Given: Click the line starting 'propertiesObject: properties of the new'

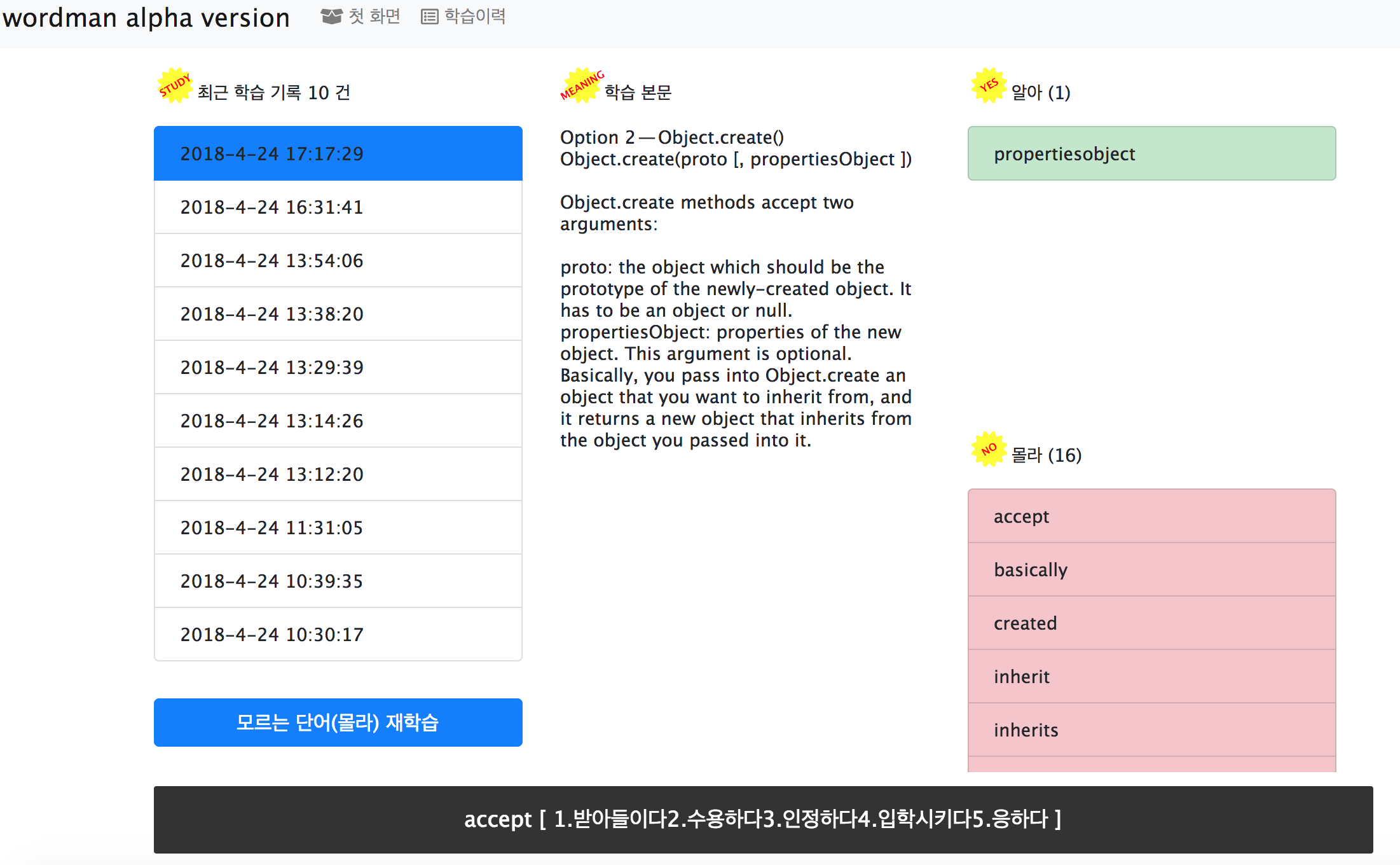Looking at the screenshot, I should coord(731,332).
